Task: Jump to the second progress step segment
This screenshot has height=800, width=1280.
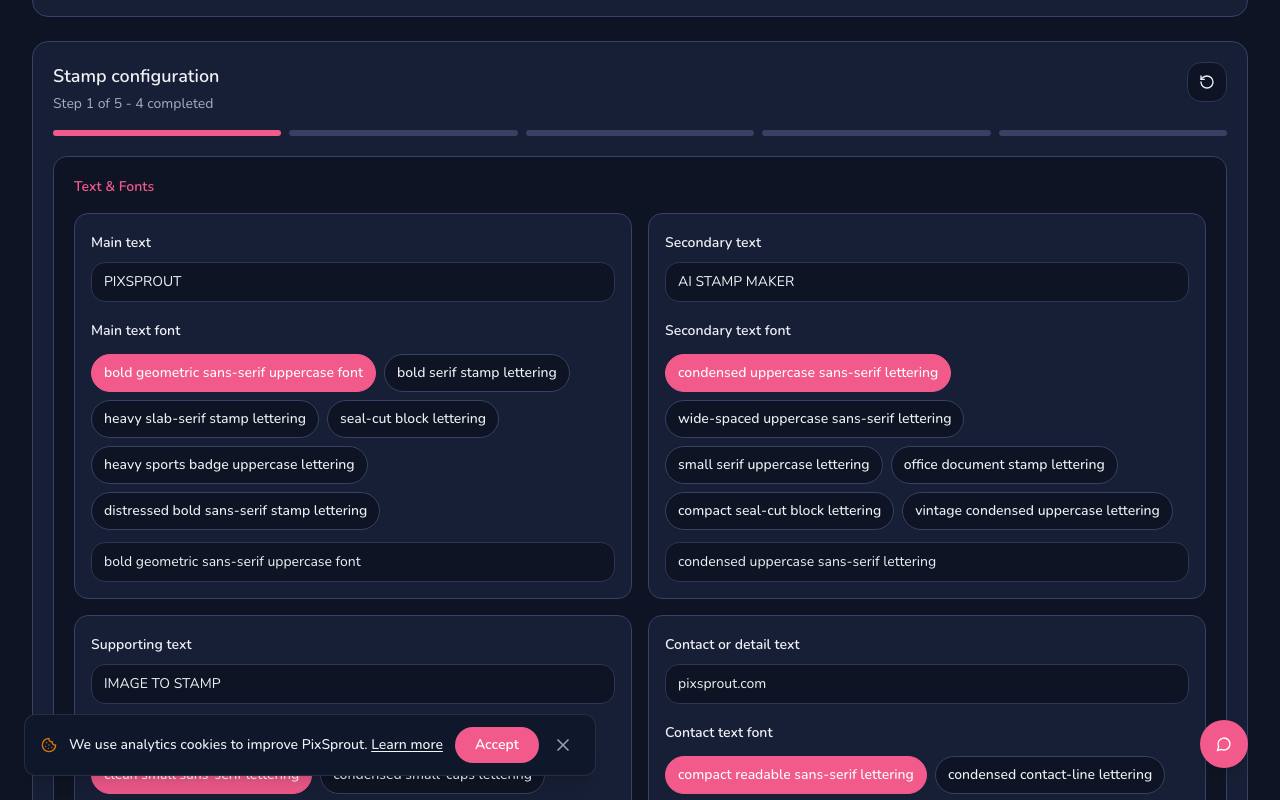Action: [403, 133]
